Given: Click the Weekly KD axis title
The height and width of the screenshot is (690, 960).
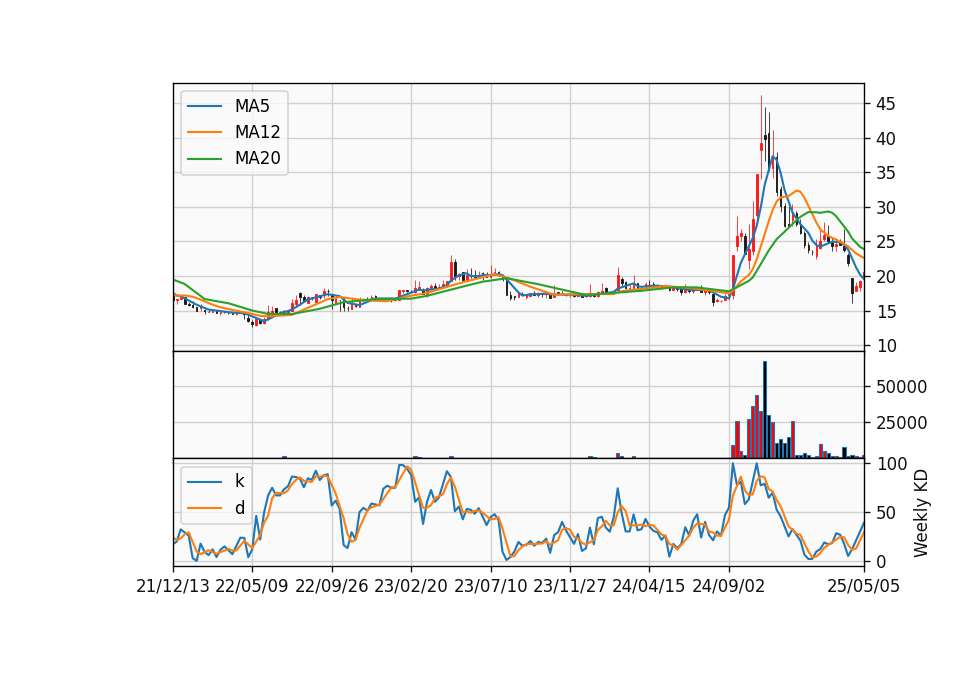Looking at the screenshot, I should 920,513.
